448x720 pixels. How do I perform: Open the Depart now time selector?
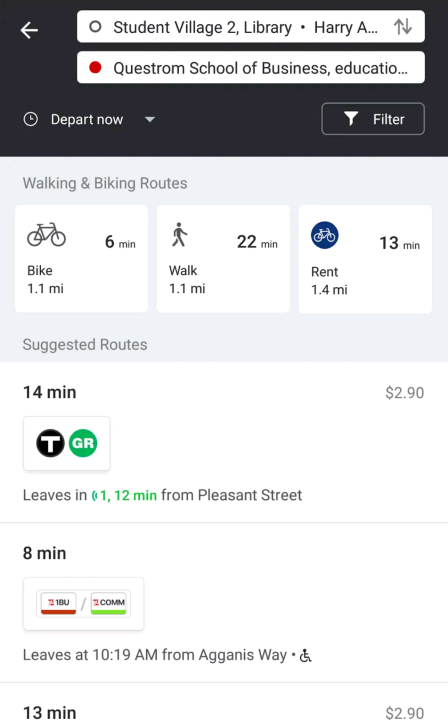[89, 119]
